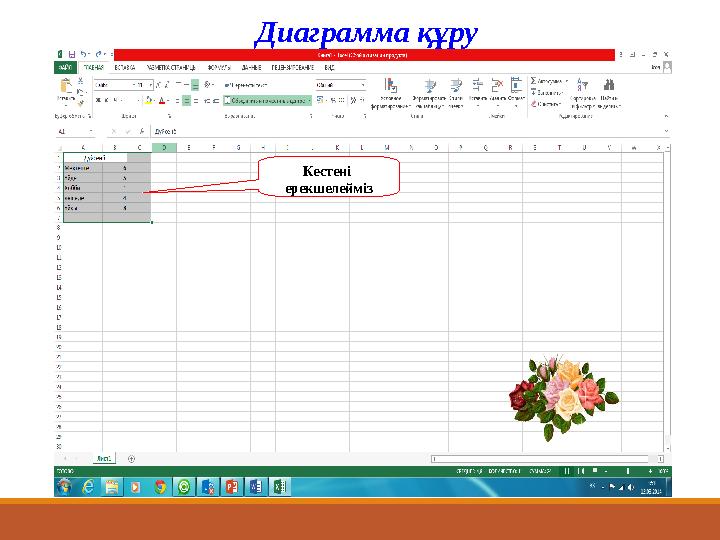Increase the indent

[x=215, y=100]
